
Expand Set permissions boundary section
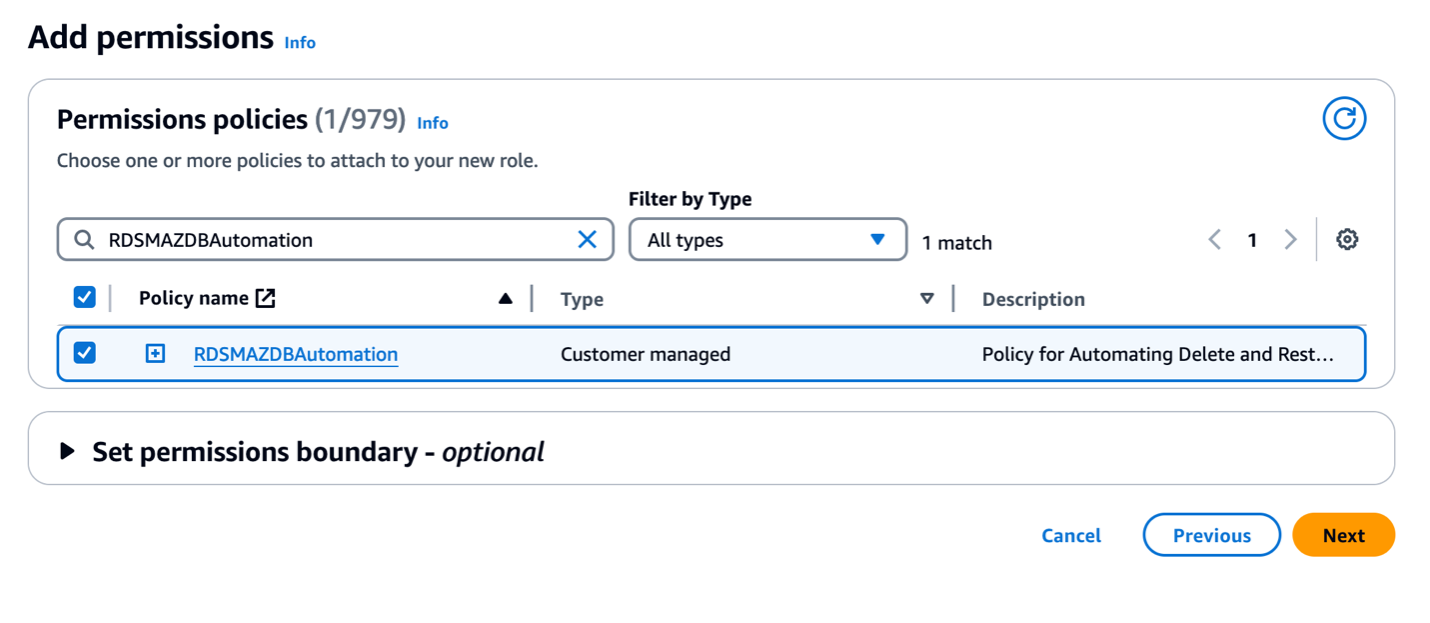pyautogui.click(x=68, y=452)
